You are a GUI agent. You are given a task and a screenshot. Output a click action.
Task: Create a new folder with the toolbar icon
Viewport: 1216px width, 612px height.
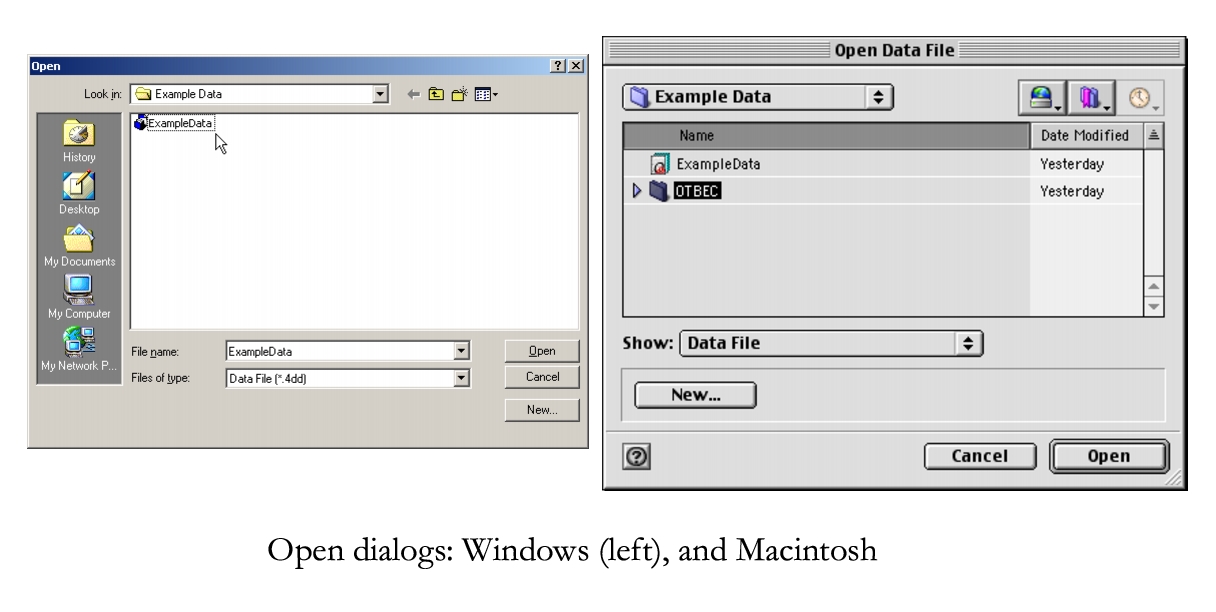pos(457,95)
